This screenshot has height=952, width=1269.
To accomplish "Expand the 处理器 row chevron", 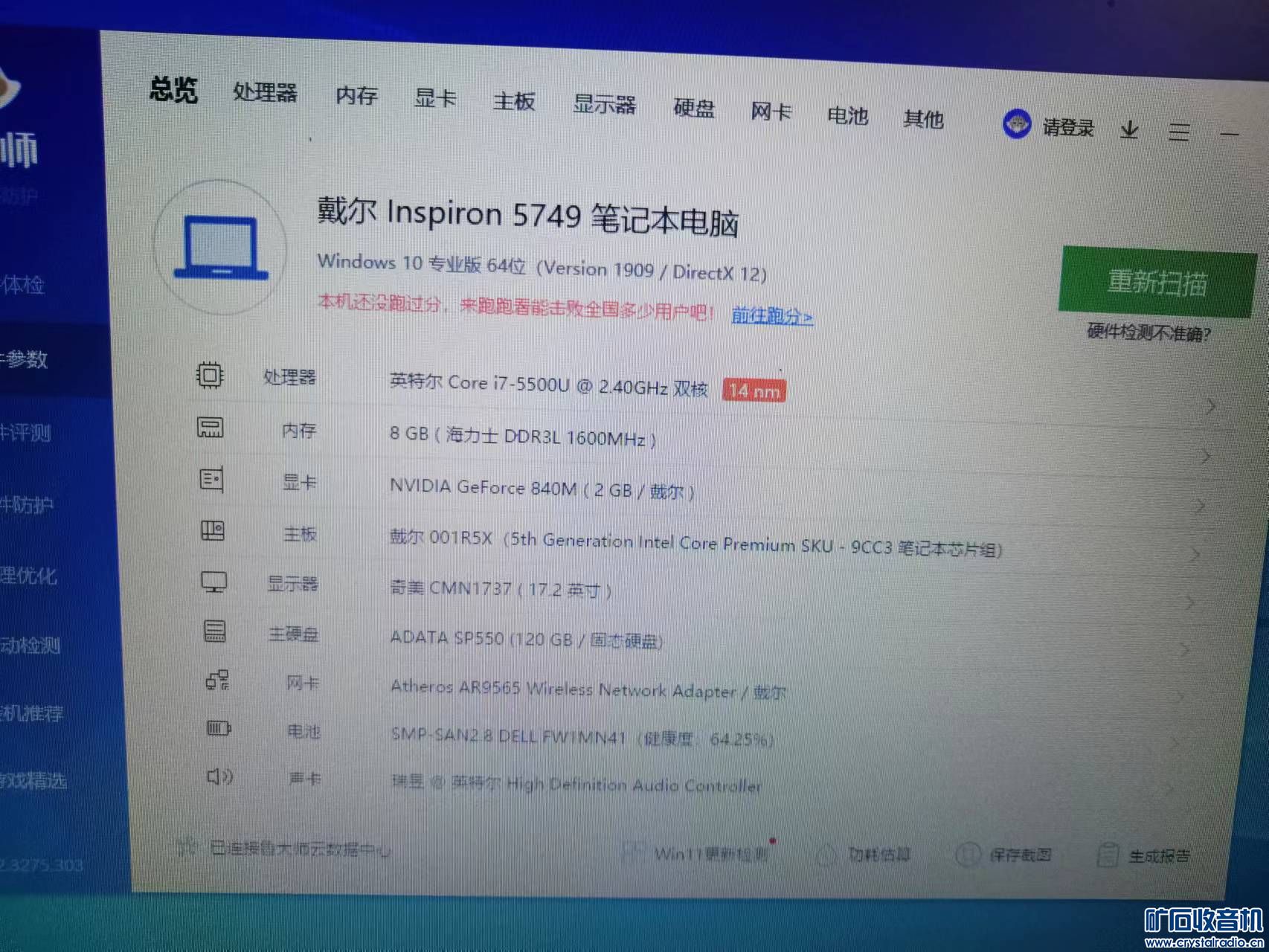I will coord(1211,406).
